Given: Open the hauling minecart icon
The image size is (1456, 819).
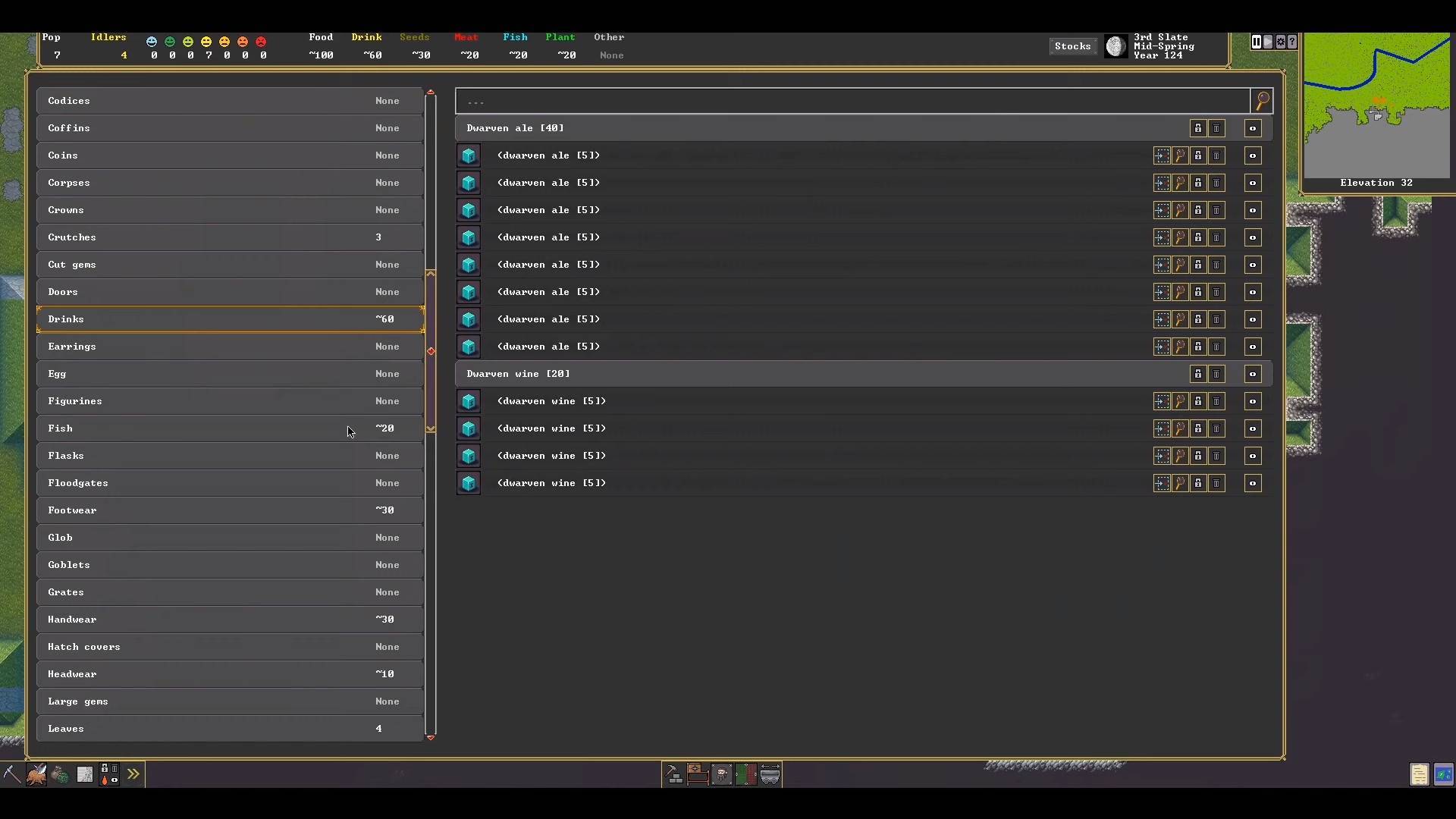Looking at the screenshot, I should [770, 774].
